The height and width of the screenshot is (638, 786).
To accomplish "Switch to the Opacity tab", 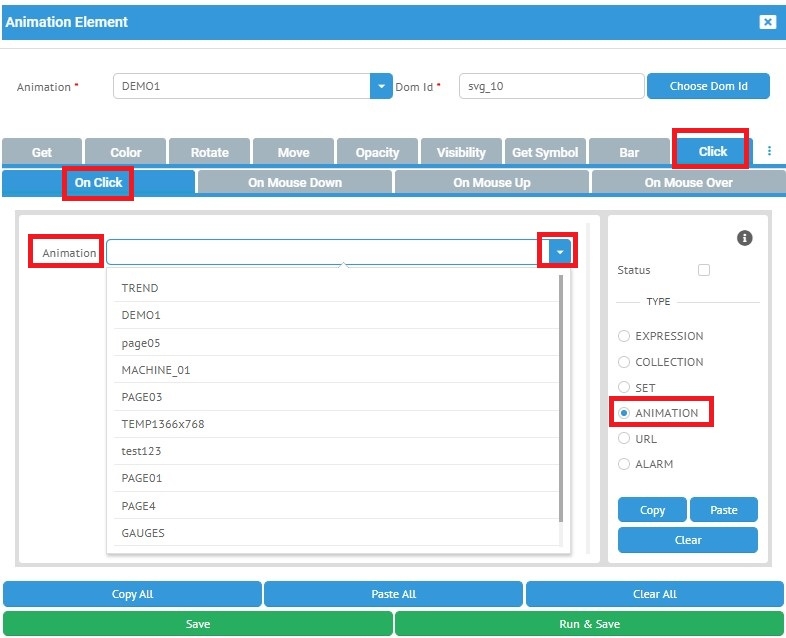I will pos(377,153).
